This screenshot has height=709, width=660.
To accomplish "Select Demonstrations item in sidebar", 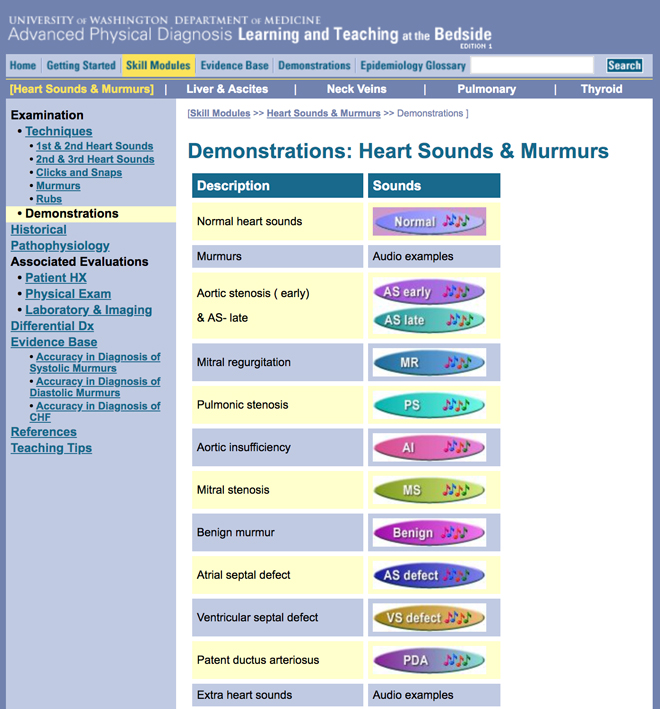I will coord(91,213).
